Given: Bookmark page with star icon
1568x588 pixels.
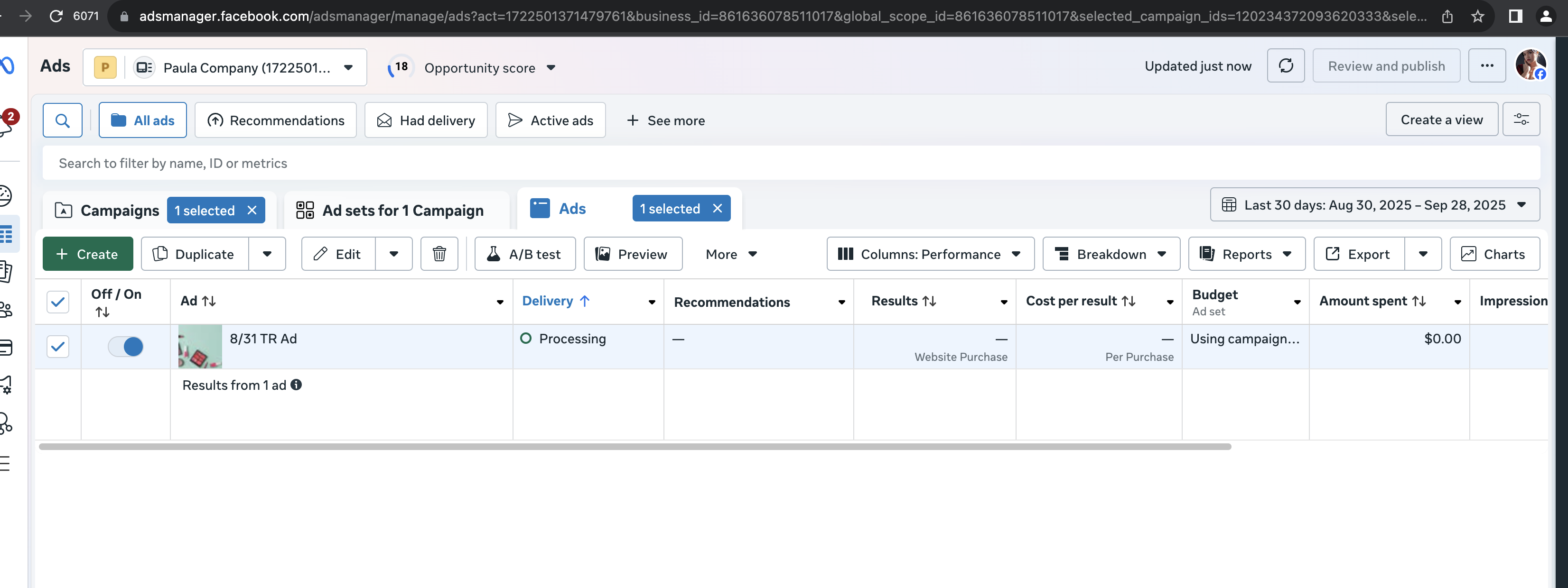Looking at the screenshot, I should pos(1477,17).
